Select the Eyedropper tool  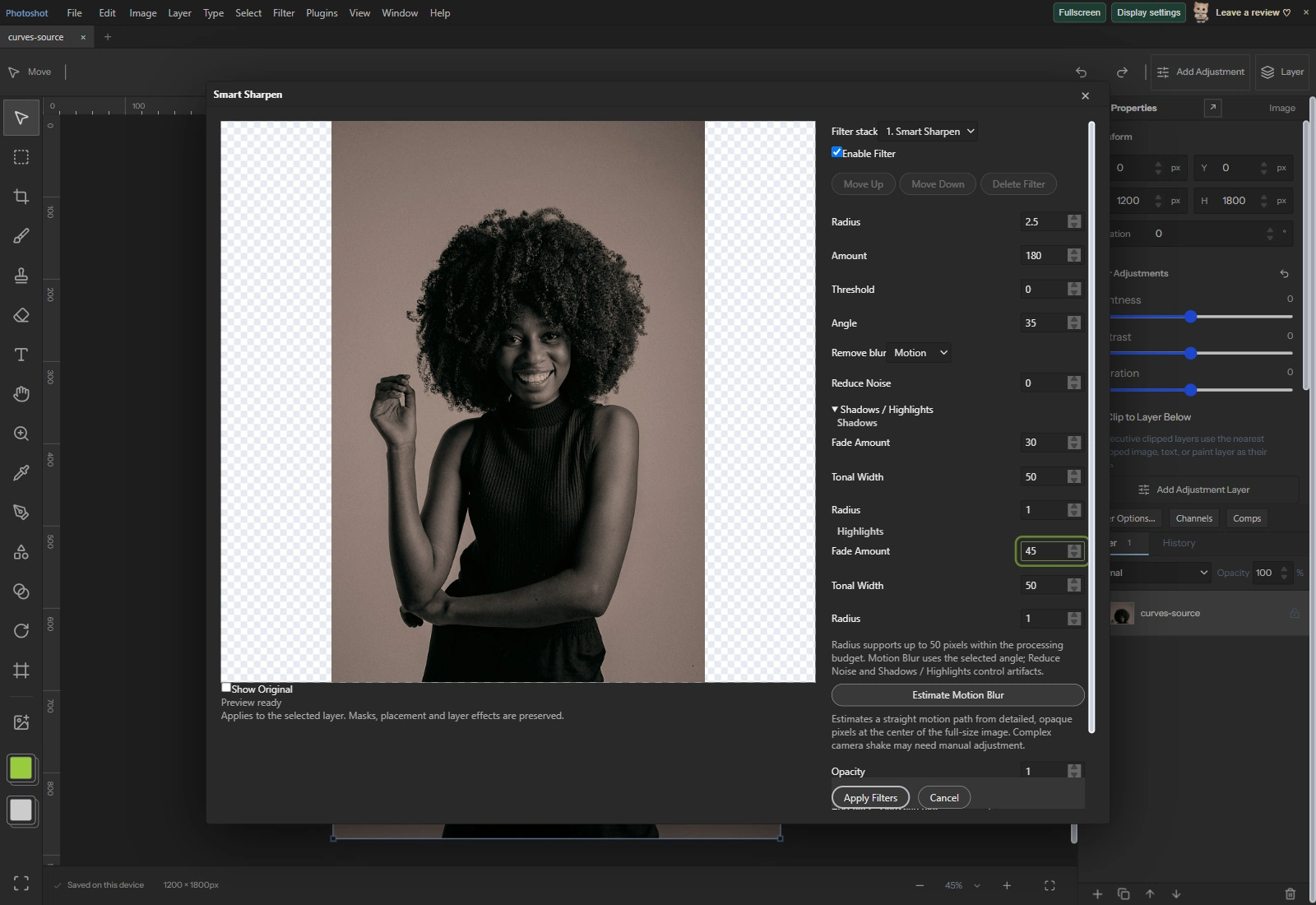click(x=21, y=473)
